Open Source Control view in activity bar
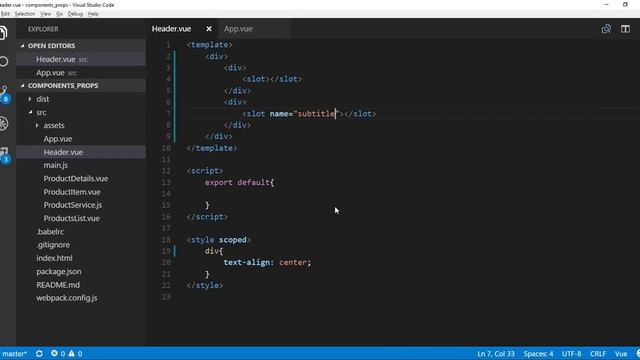Image resolution: width=640 pixels, height=360 pixels. (x=4, y=94)
